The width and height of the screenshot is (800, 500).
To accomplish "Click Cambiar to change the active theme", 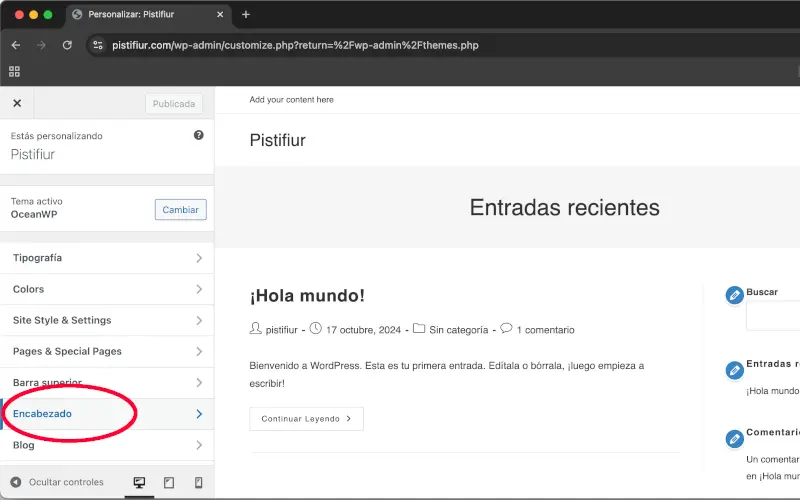I will 181,210.
